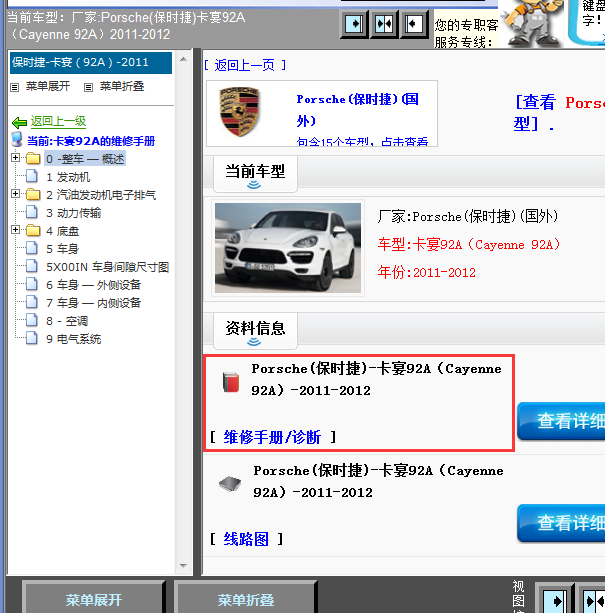The height and width of the screenshot is (613, 605).
Task: Select 7 车身 — 内侧设备 in tree
Action: pyautogui.click(x=93, y=303)
